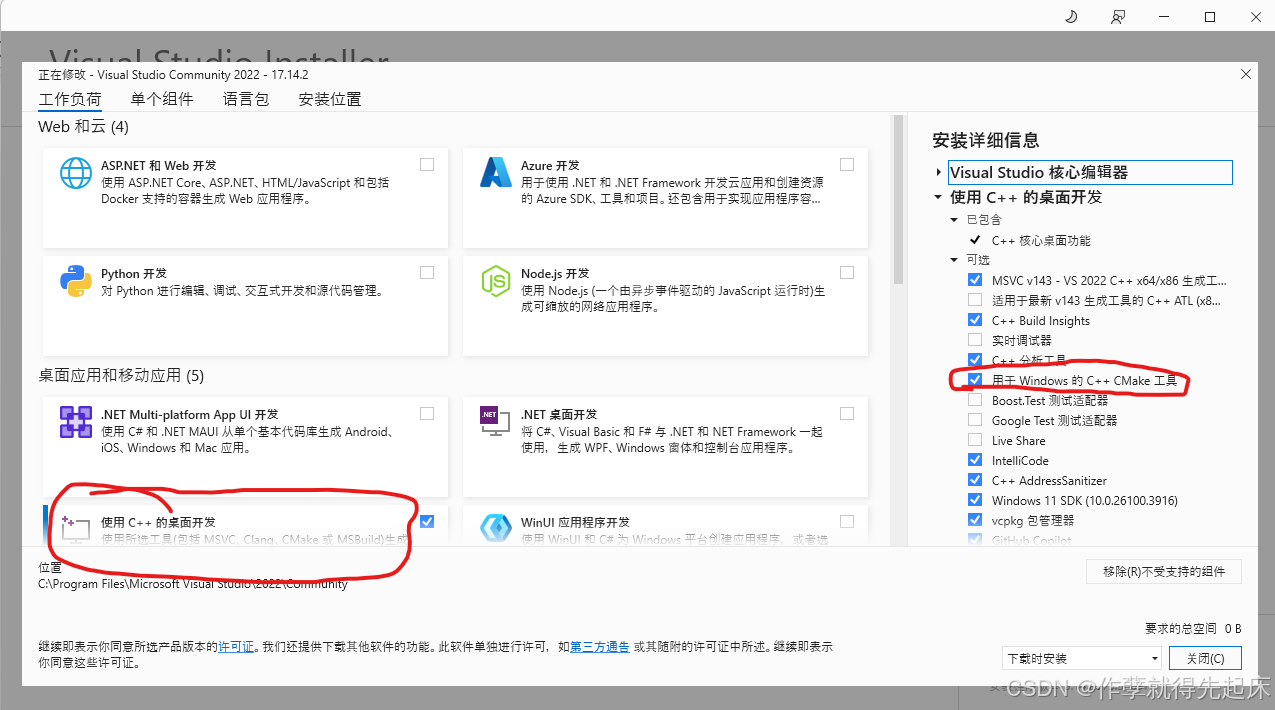Collapse the 可选 section
The height and width of the screenshot is (710, 1275).
954,260
